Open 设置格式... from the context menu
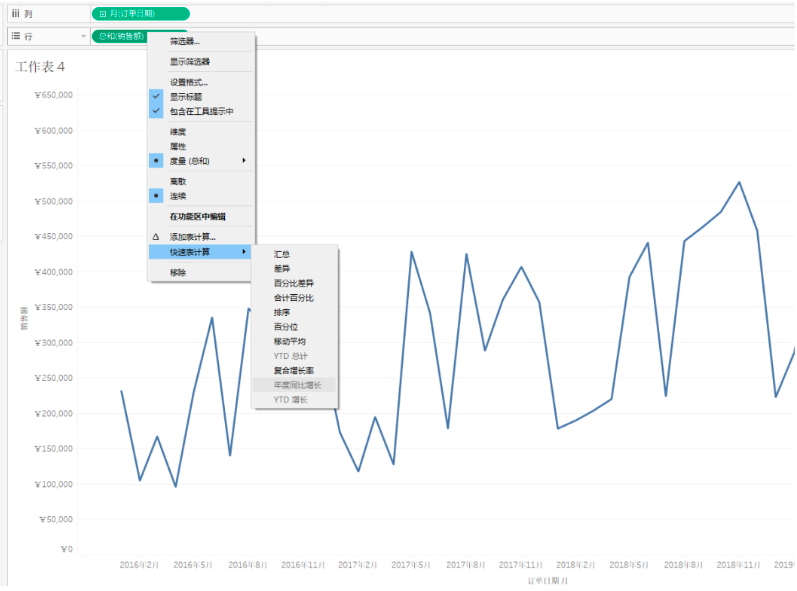 (x=189, y=82)
